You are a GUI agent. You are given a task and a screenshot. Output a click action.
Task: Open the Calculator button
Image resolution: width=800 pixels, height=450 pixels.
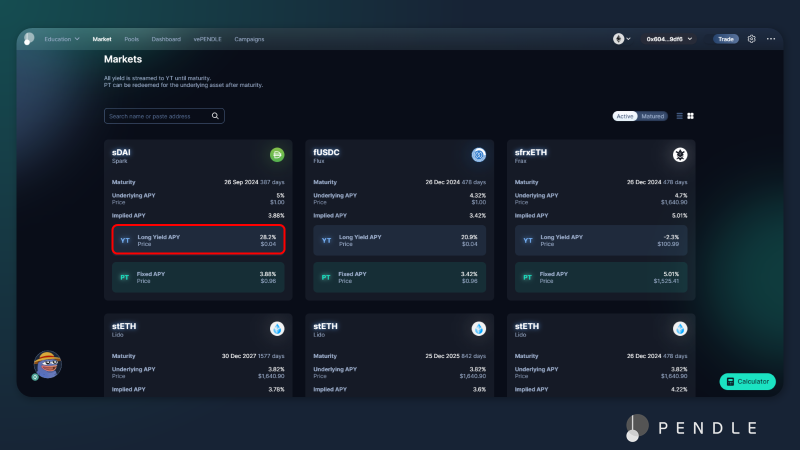click(747, 382)
